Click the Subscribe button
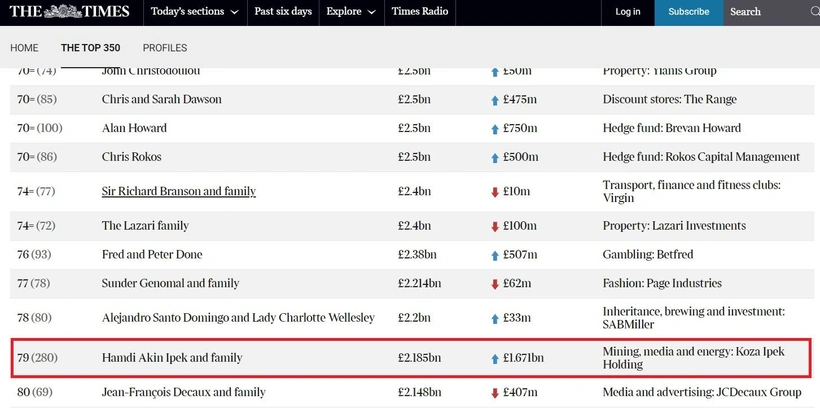 (x=689, y=12)
